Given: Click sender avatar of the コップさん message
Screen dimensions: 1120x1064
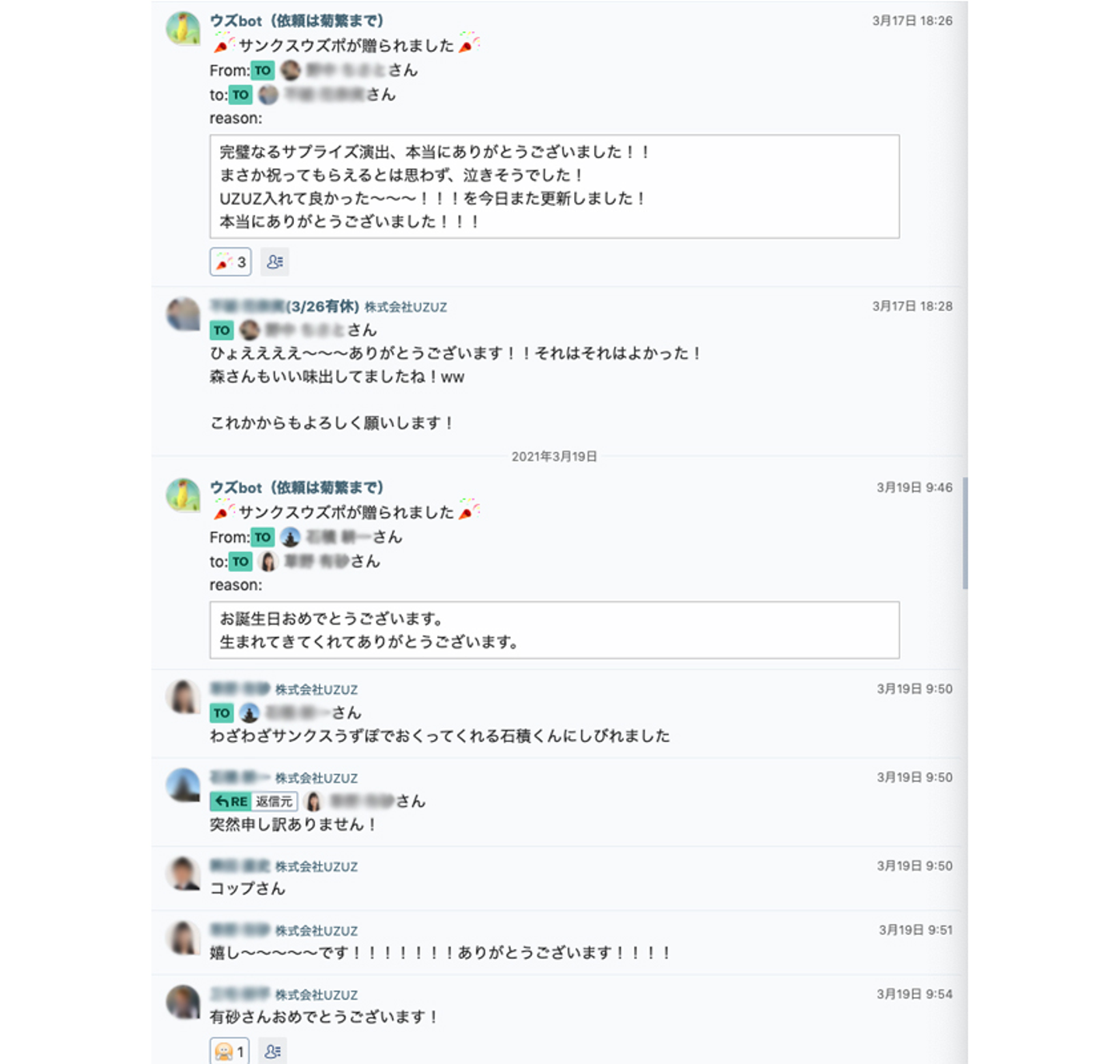Looking at the screenshot, I should (x=184, y=873).
